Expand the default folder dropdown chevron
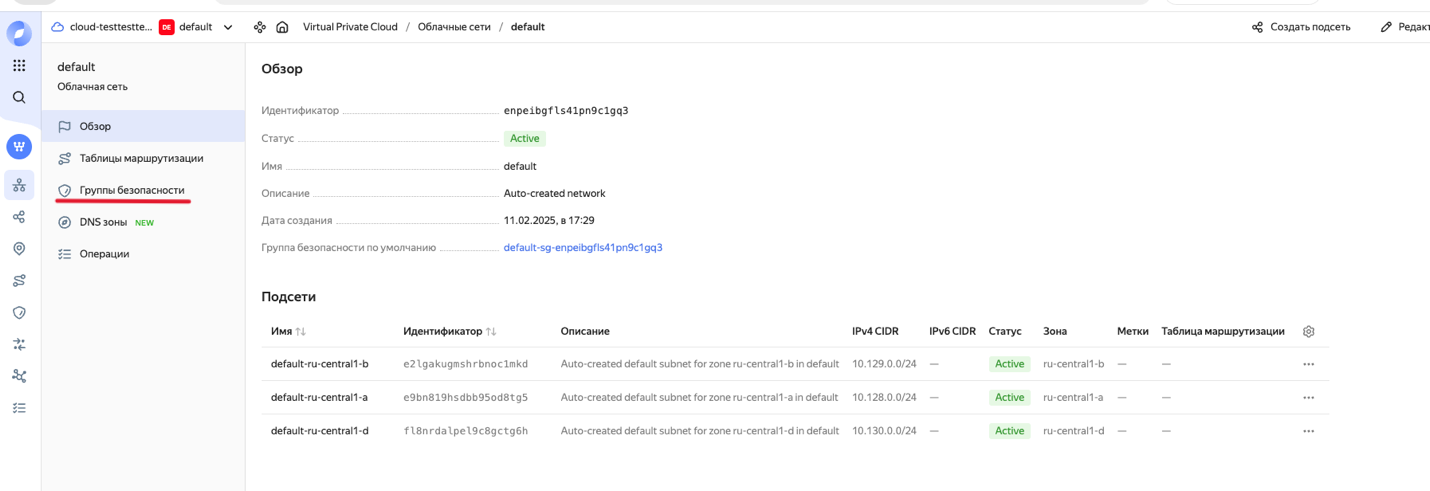This screenshot has height=491, width=1430. (x=228, y=27)
